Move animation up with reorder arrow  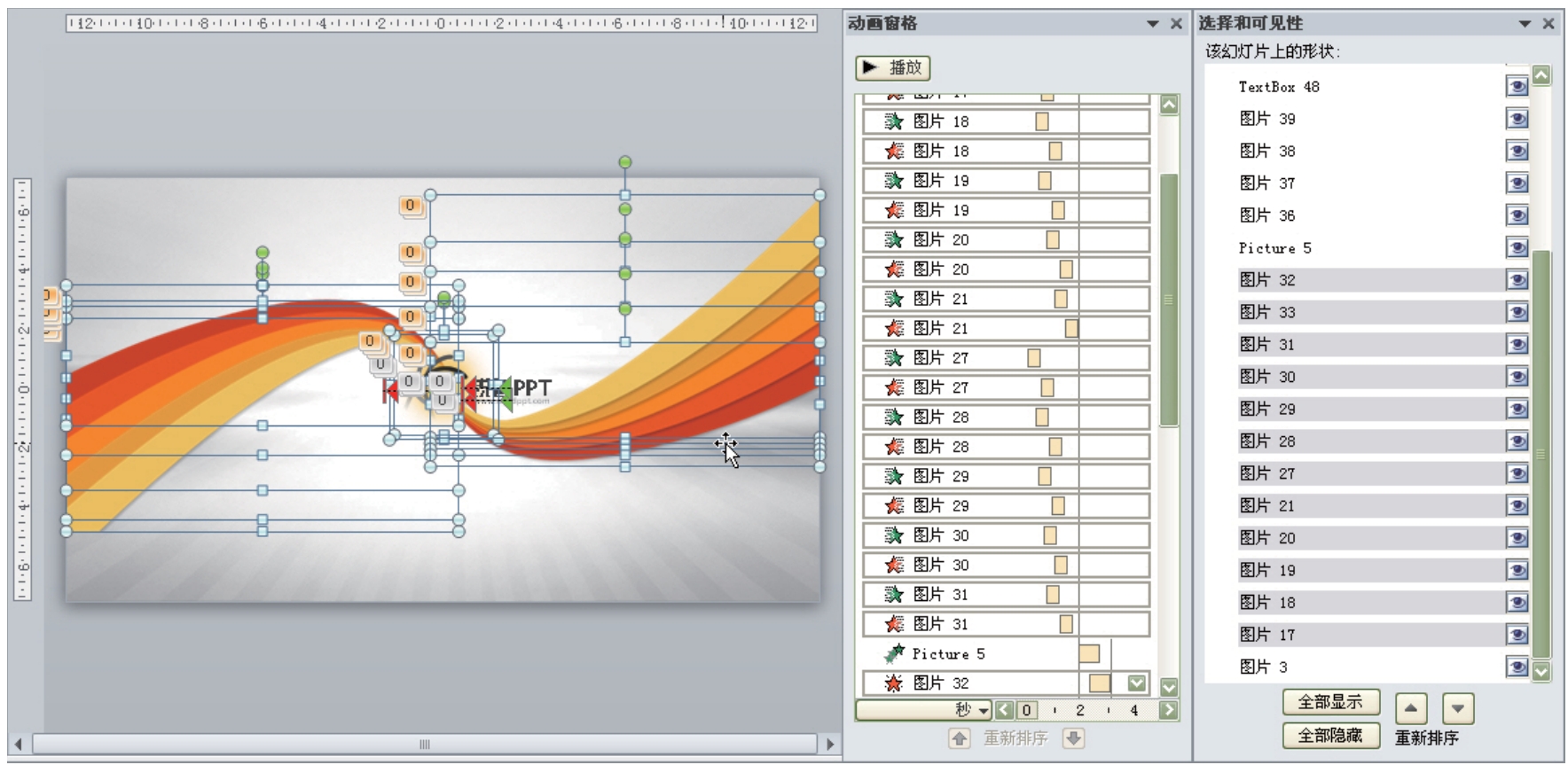[959, 738]
